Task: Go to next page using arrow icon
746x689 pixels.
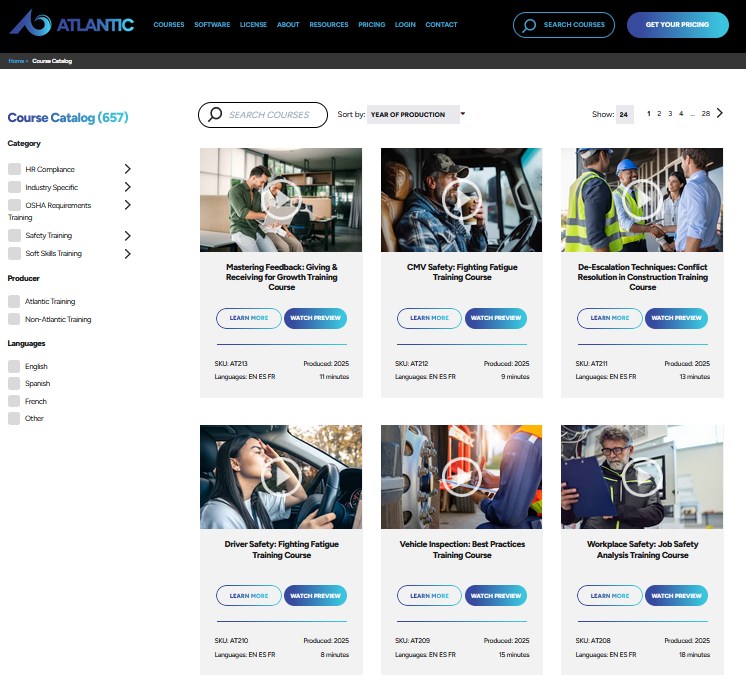Action: [720, 113]
